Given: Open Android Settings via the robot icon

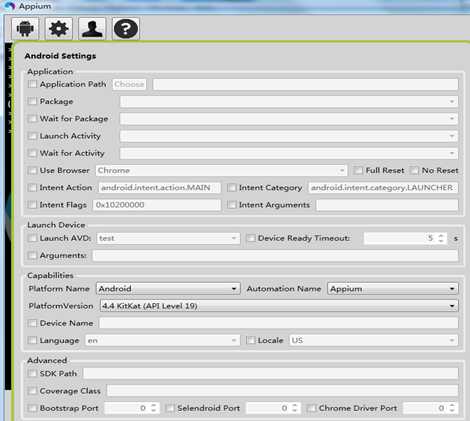Looking at the screenshot, I should [25, 29].
